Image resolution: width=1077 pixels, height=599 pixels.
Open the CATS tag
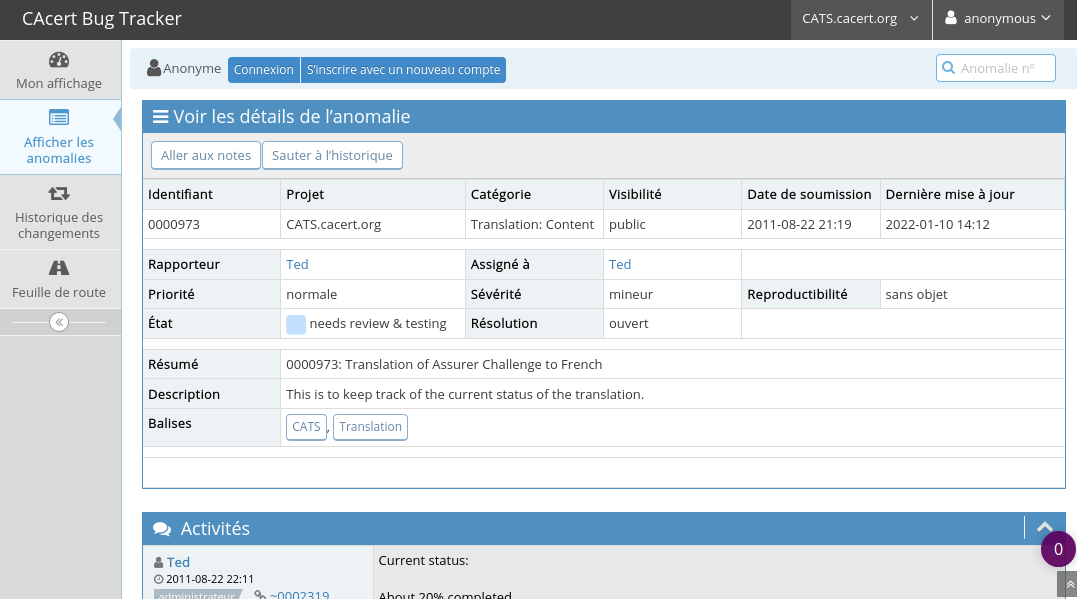306,427
